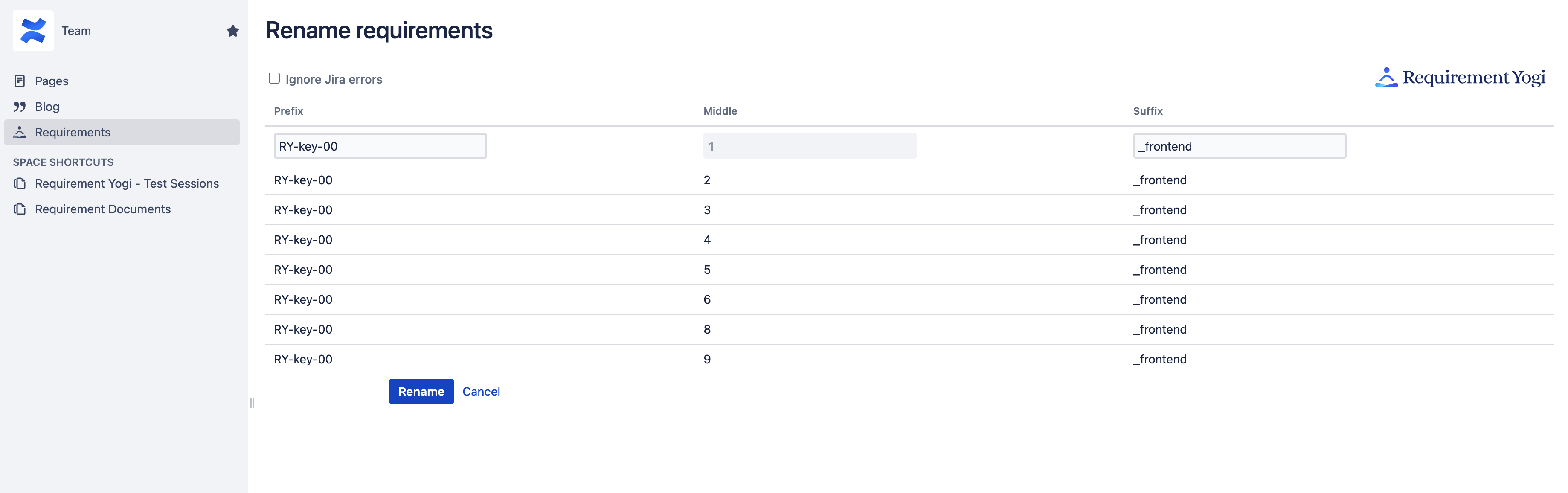Click the disabled Middle field
Image resolution: width=1568 pixels, height=493 pixels.
tap(809, 146)
